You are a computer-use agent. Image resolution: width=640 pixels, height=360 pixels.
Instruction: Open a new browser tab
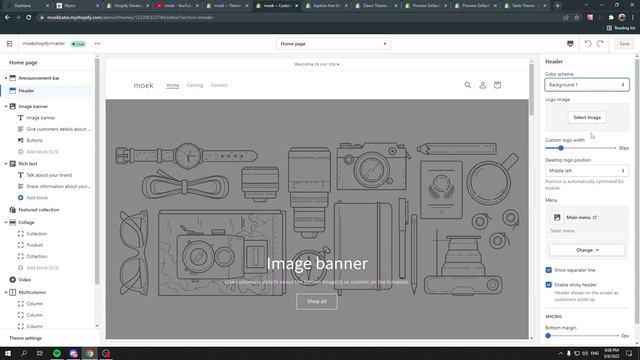click(x=558, y=6)
